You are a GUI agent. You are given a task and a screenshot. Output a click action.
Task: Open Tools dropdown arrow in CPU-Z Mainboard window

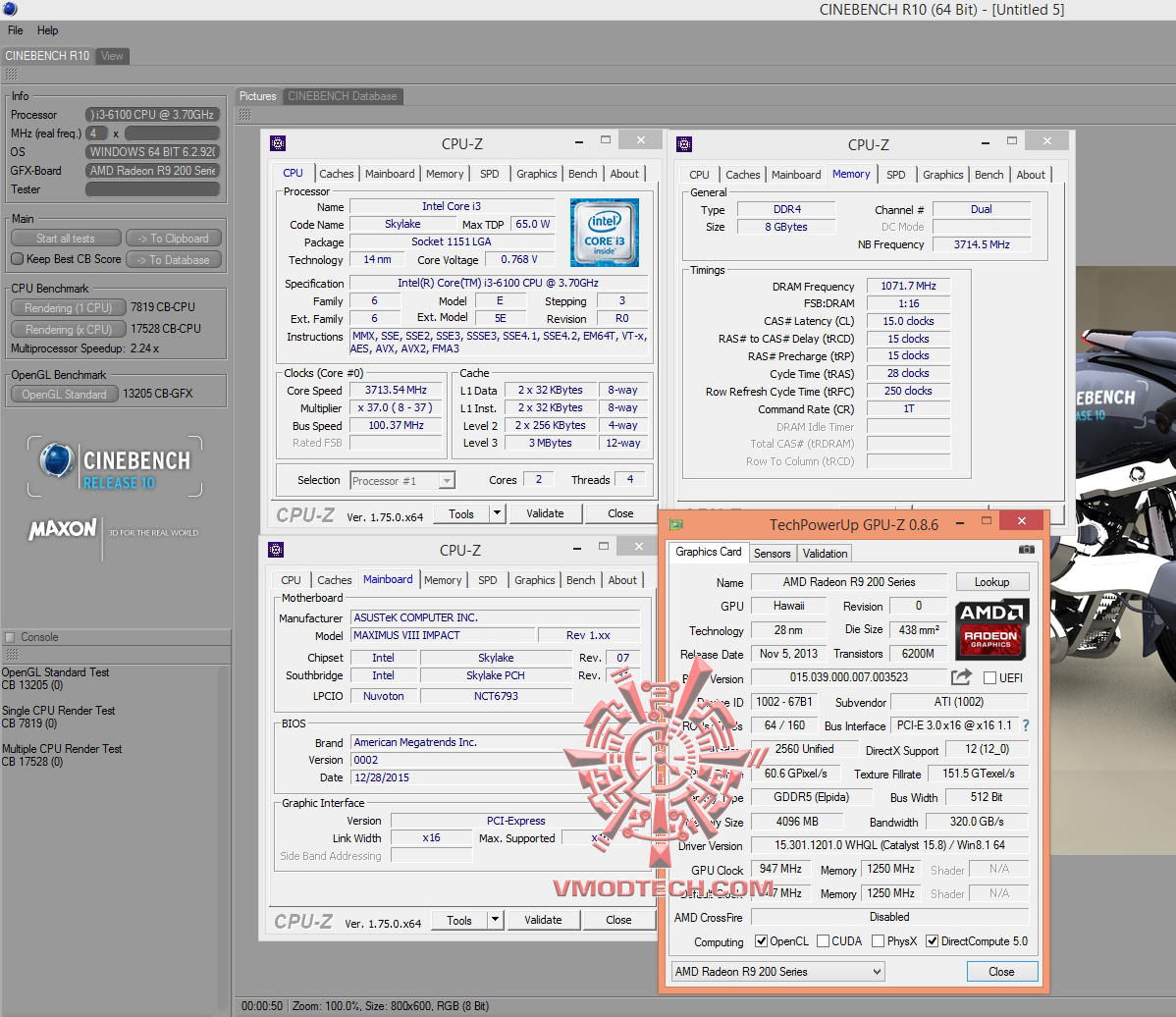496,920
